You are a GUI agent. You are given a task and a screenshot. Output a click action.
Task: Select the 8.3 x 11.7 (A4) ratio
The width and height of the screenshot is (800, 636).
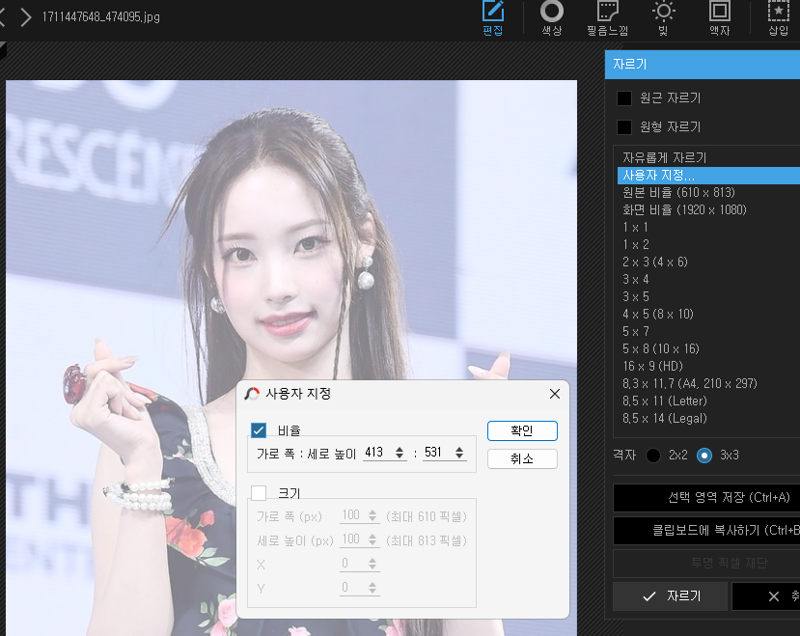[x=709, y=383]
